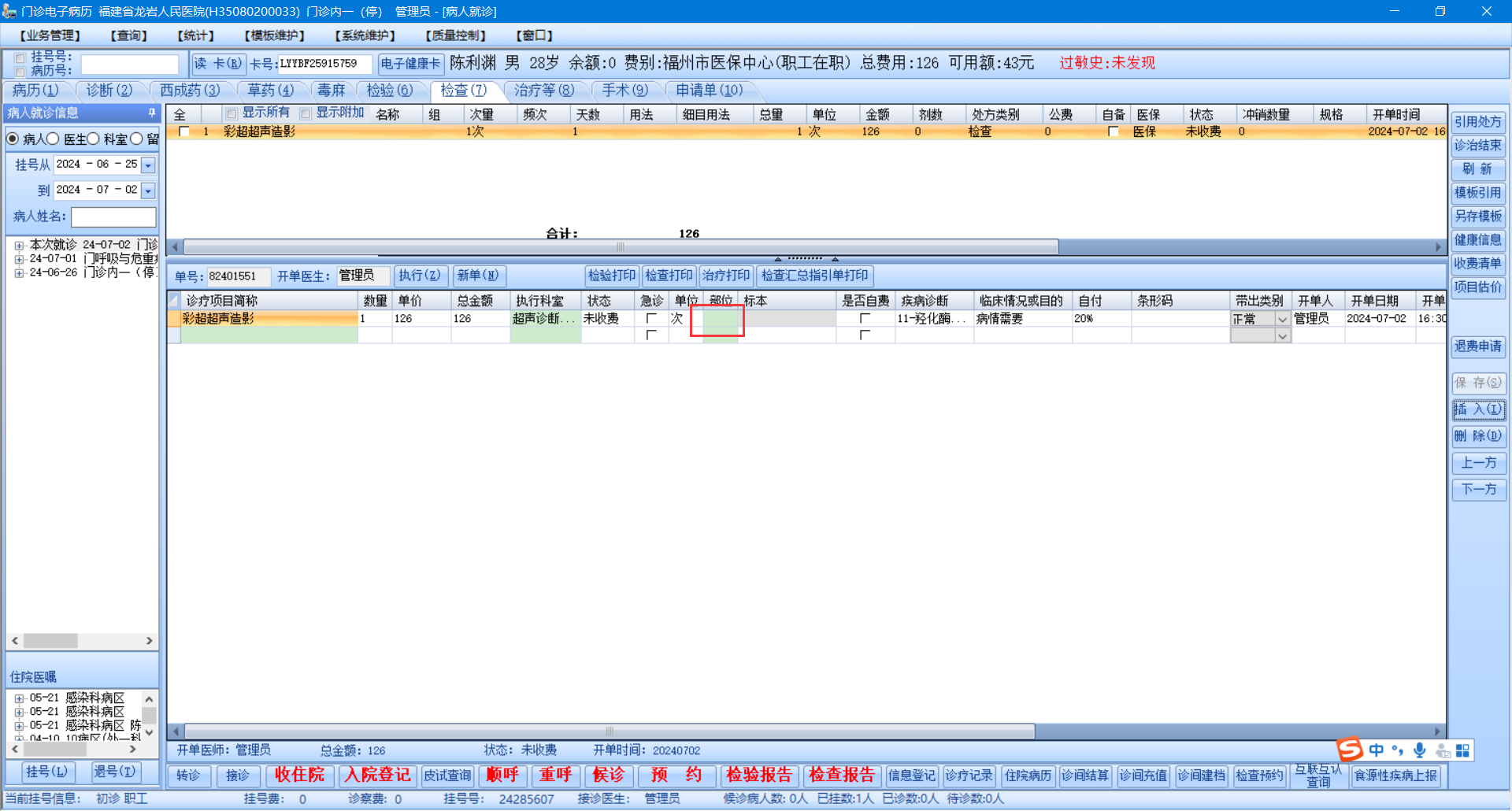Check the row 1 彩超超声造影 select box
The image size is (1512, 811).
pos(184,131)
